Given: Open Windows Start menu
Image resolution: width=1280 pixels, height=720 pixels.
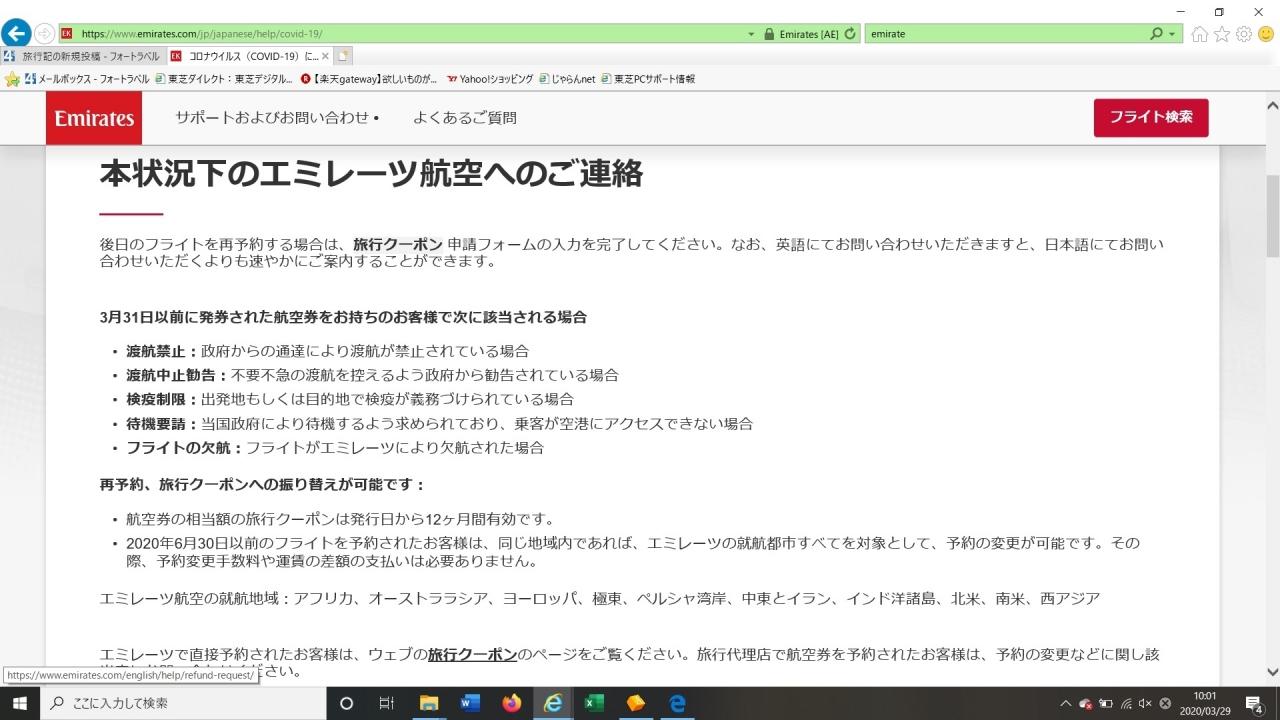Looking at the screenshot, I should (19, 703).
